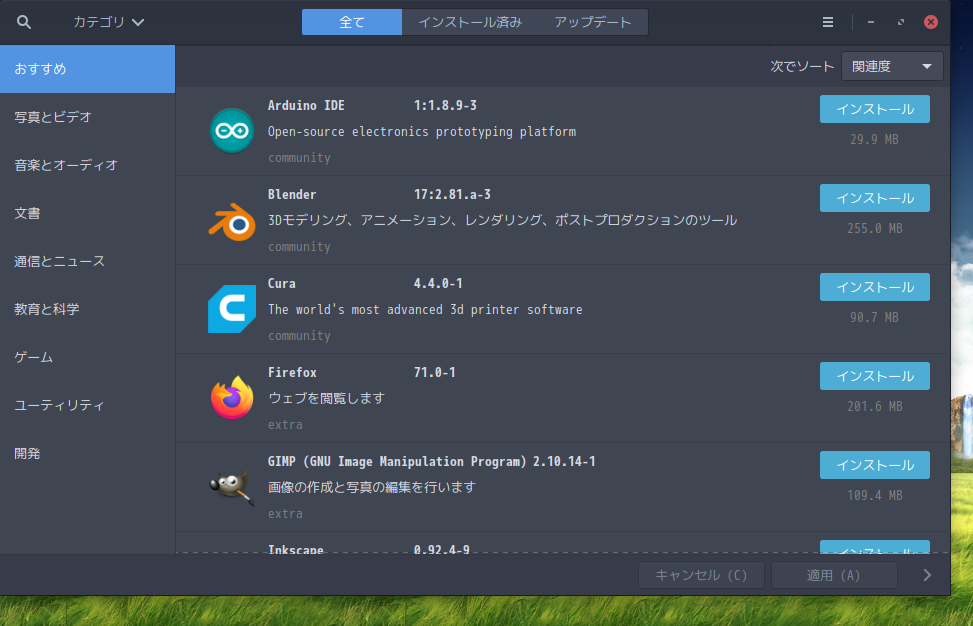The height and width of the screenshot is (626, 973).
Task: Click Arduino version 1:1.8.9-3
Action: tap(445, 105)
